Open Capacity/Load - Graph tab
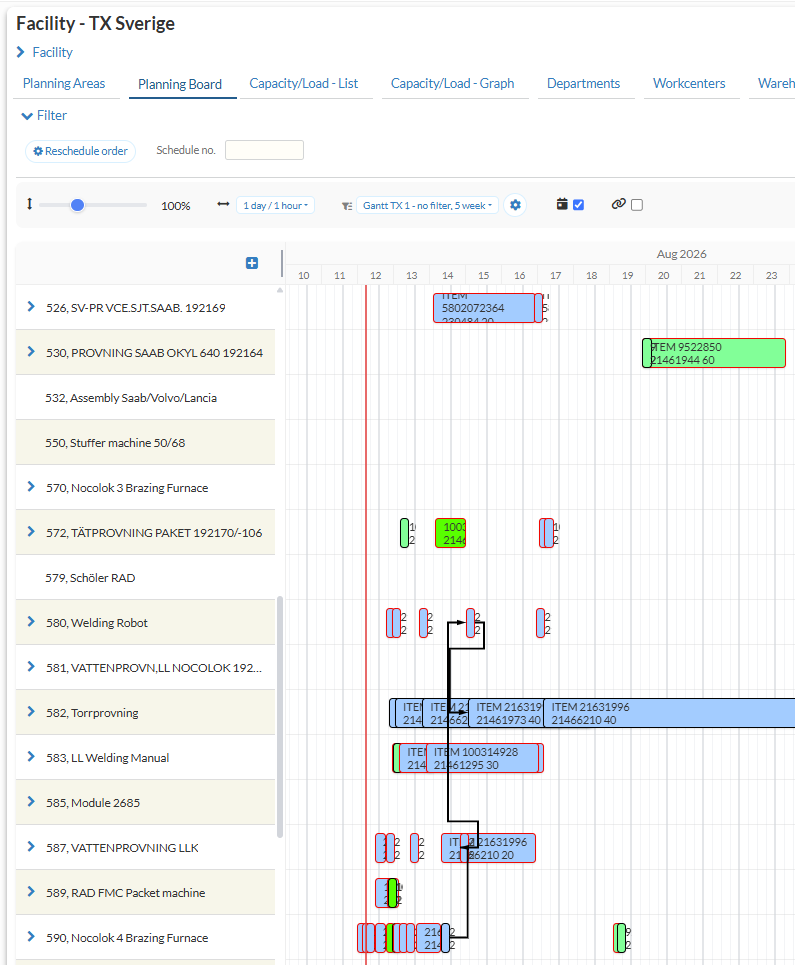The height and width of the screenshot is (967, 795). coord(453,84)
